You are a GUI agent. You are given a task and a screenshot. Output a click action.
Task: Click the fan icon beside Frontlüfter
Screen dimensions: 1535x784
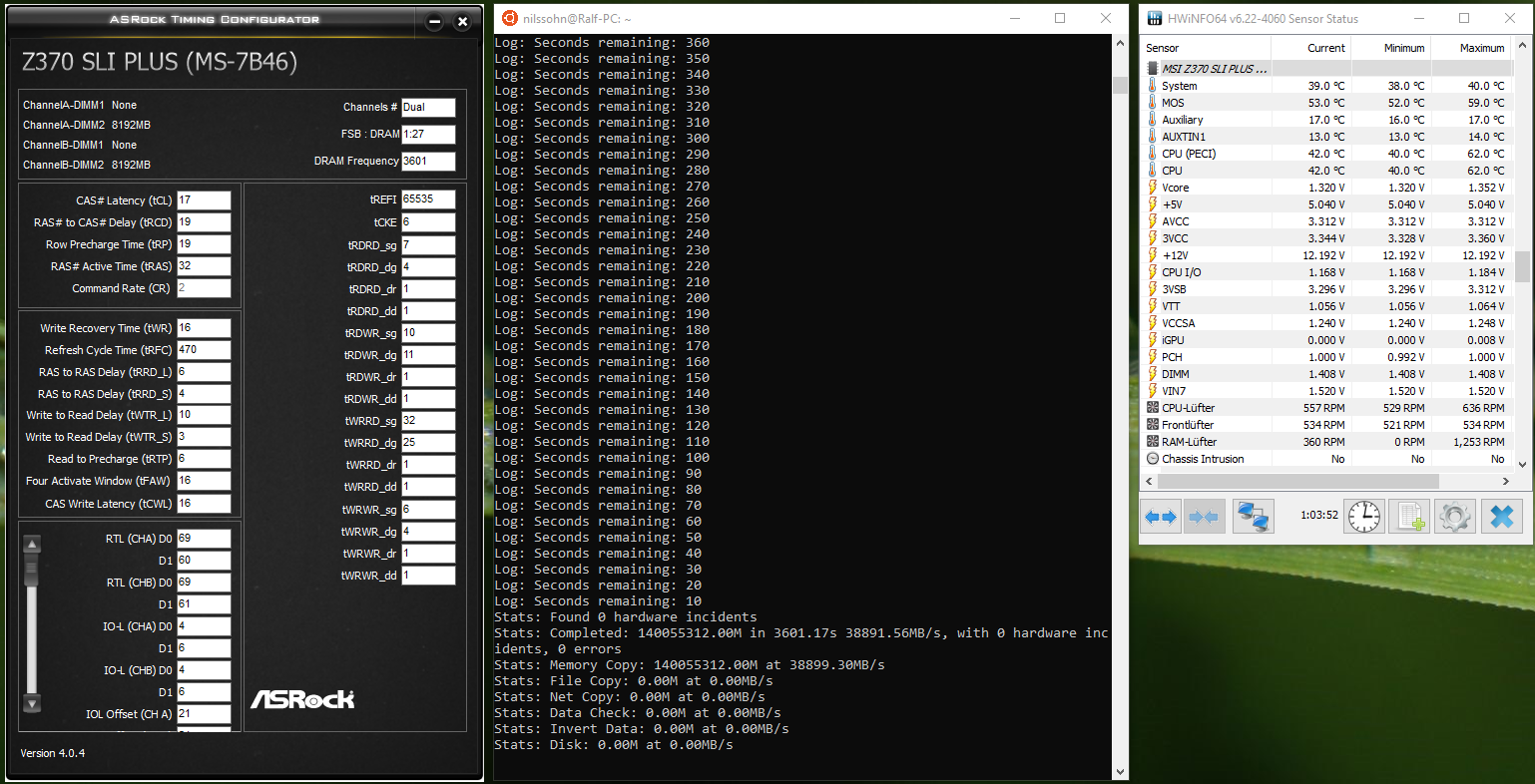[1153, 425]
